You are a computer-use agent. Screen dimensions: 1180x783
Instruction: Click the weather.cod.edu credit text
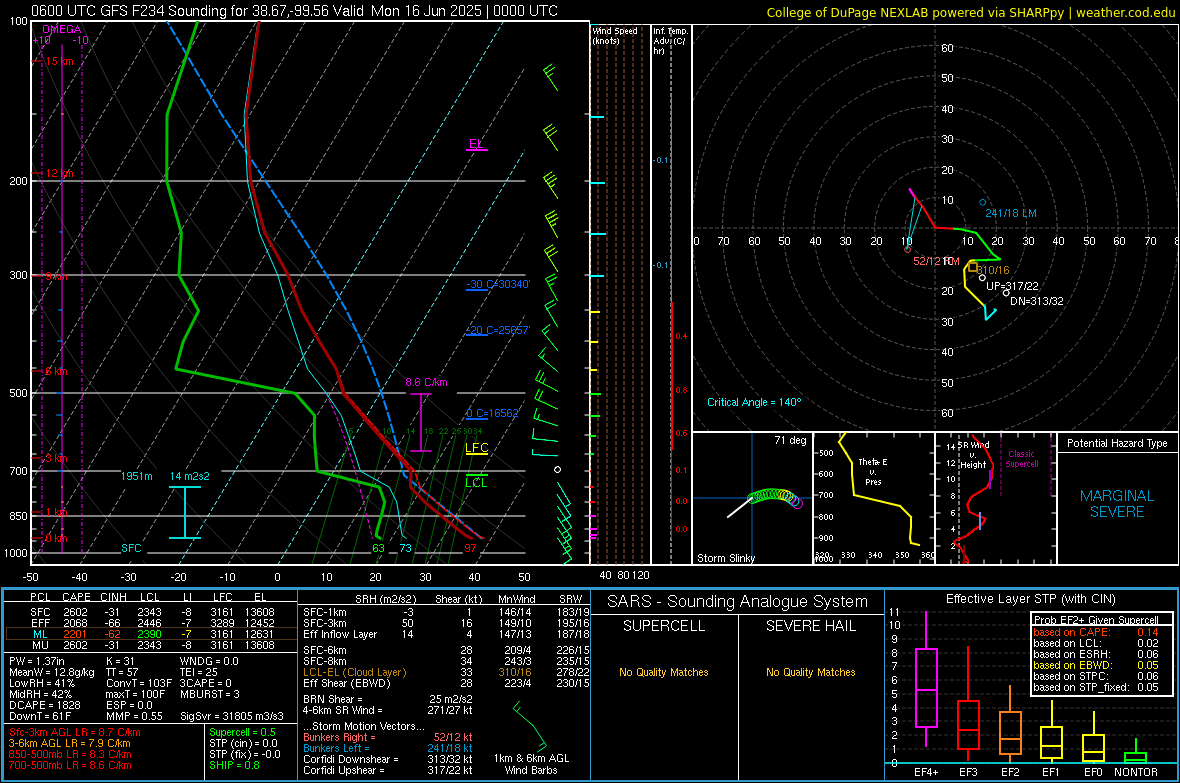[x=1125, y=12]
